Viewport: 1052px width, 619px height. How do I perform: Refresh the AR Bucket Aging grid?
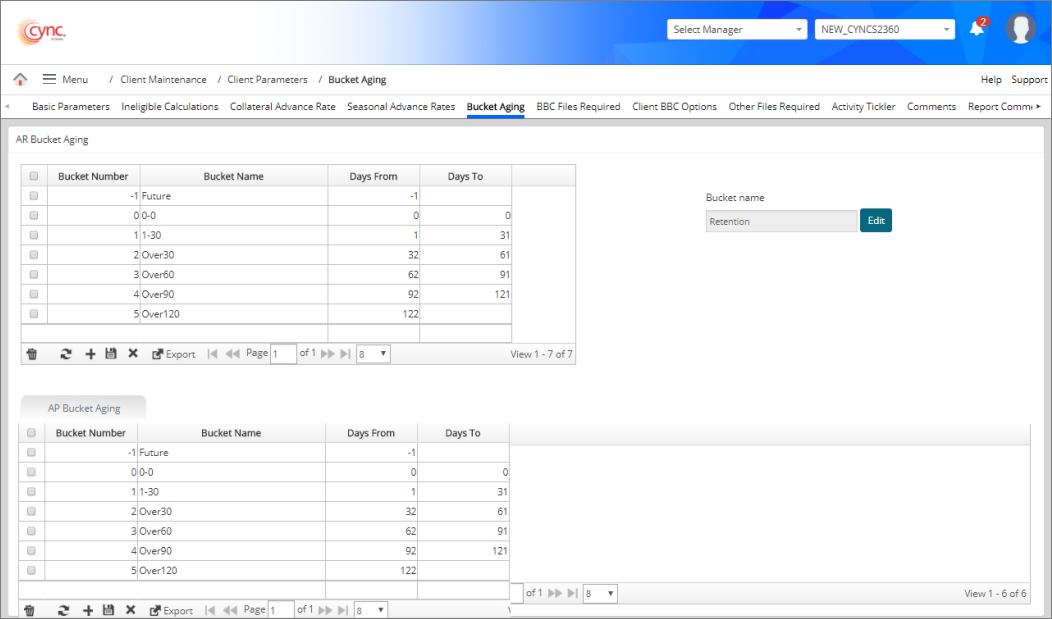click(x=66, y=354)
